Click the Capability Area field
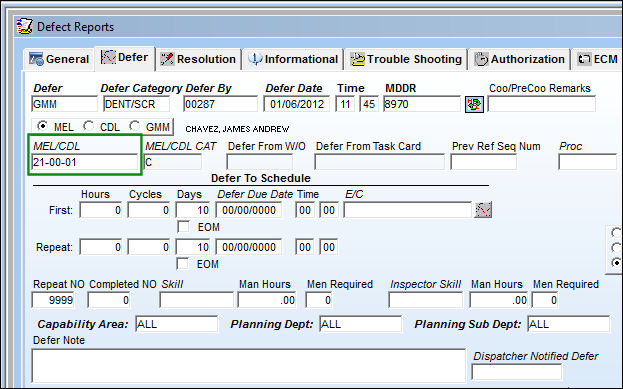The image size is (623, 389). [x=176, y=324]
